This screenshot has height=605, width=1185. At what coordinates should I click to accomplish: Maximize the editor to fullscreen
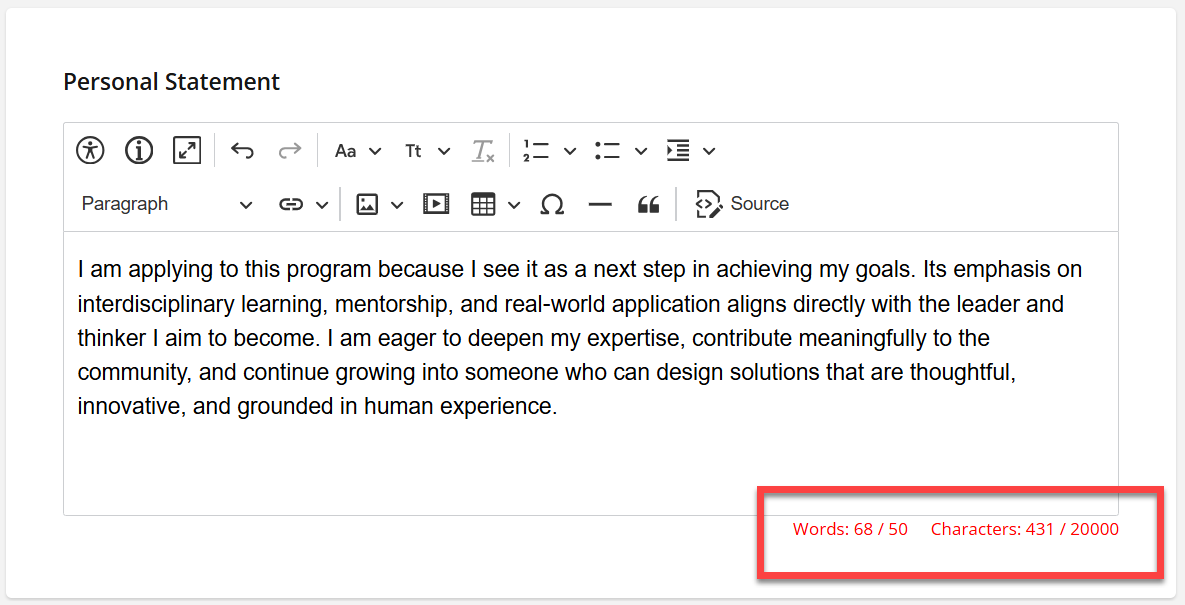pos(186,150)
